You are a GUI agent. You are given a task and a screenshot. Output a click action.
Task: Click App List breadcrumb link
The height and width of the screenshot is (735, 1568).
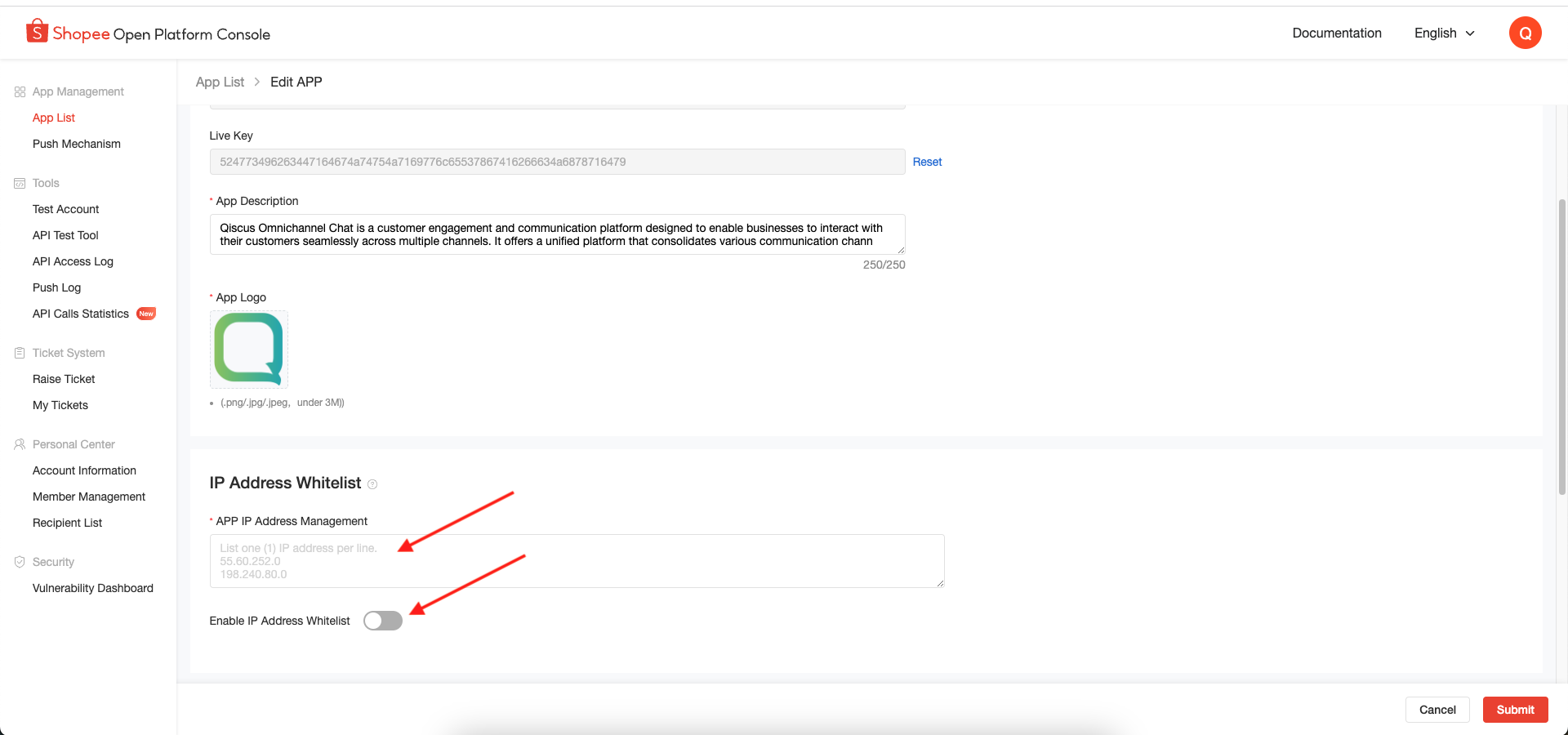pyautogui.click(x=220, y=82)
